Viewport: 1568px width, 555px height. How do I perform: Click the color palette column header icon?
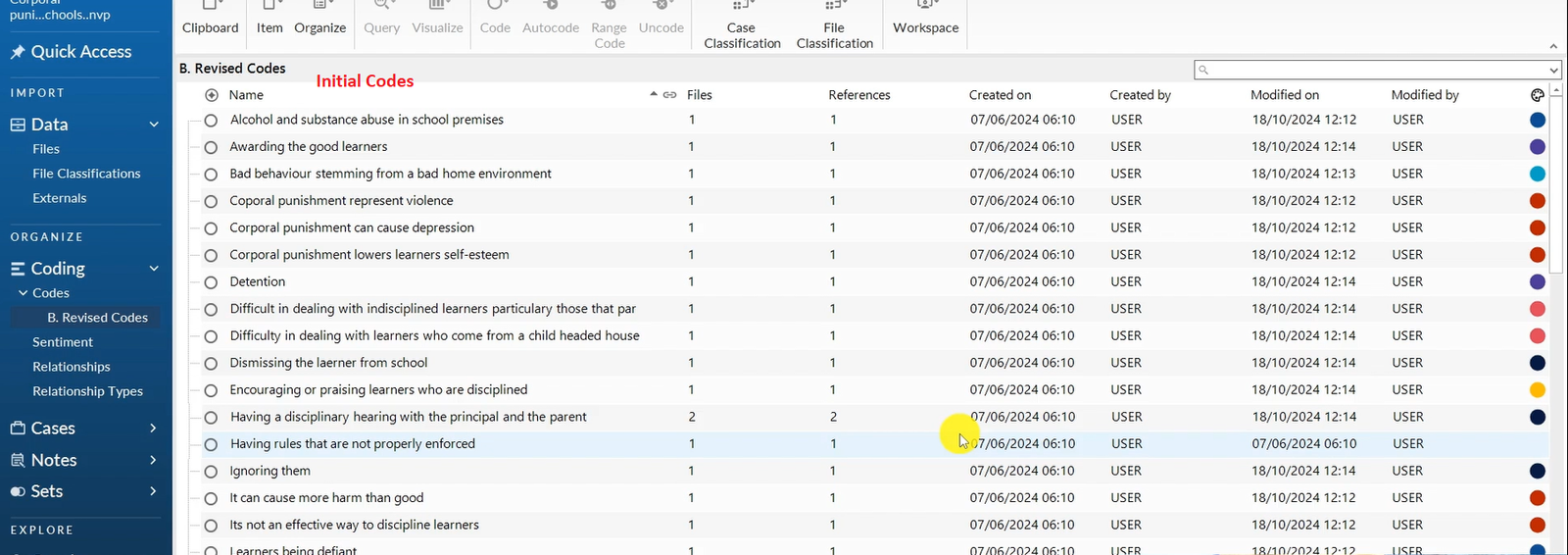tap(1537, 95)
